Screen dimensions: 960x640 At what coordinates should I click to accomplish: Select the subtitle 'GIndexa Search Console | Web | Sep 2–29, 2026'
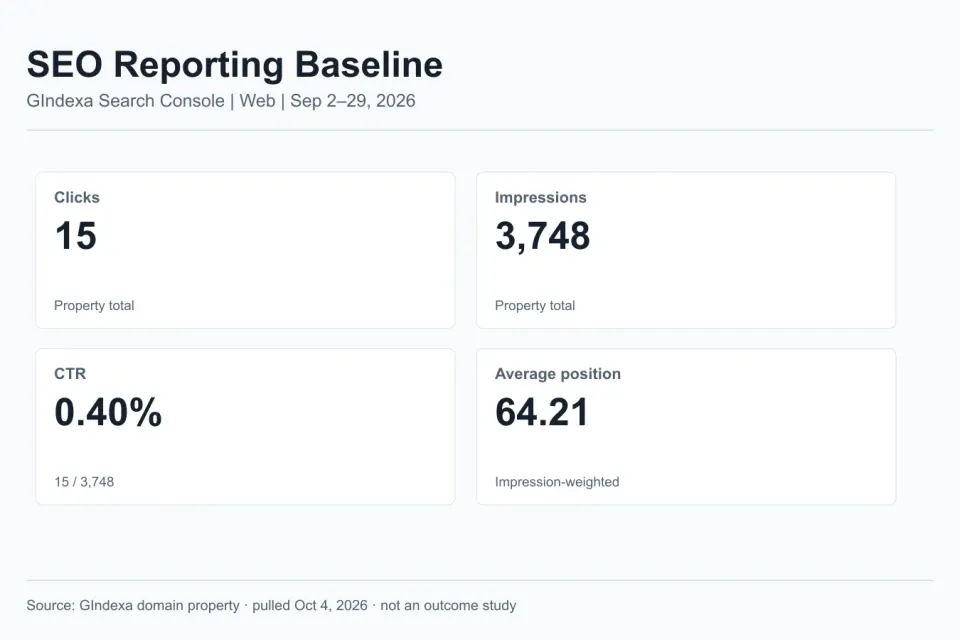click(221, 101)
